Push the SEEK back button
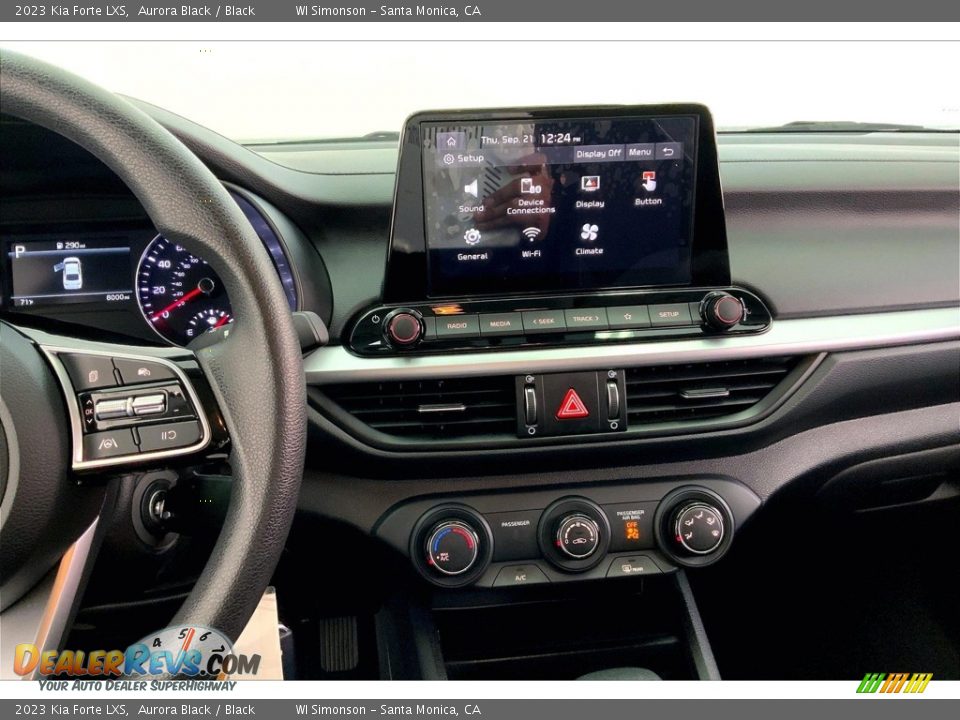The height and width of the screenshot is (720, 960). point(543,321)
